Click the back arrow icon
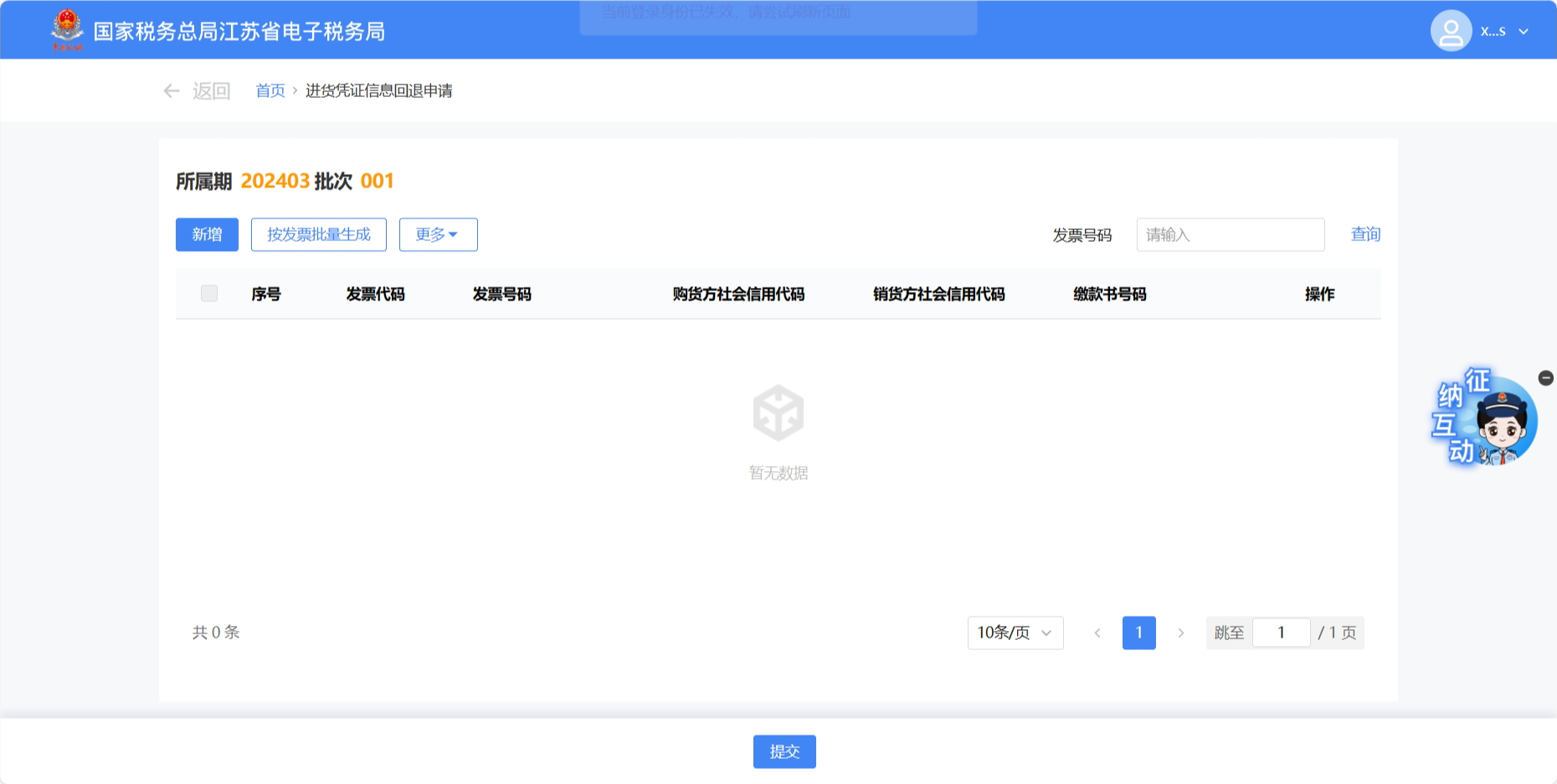Viewport: 1557px width, 784px height. pos(172,91)
